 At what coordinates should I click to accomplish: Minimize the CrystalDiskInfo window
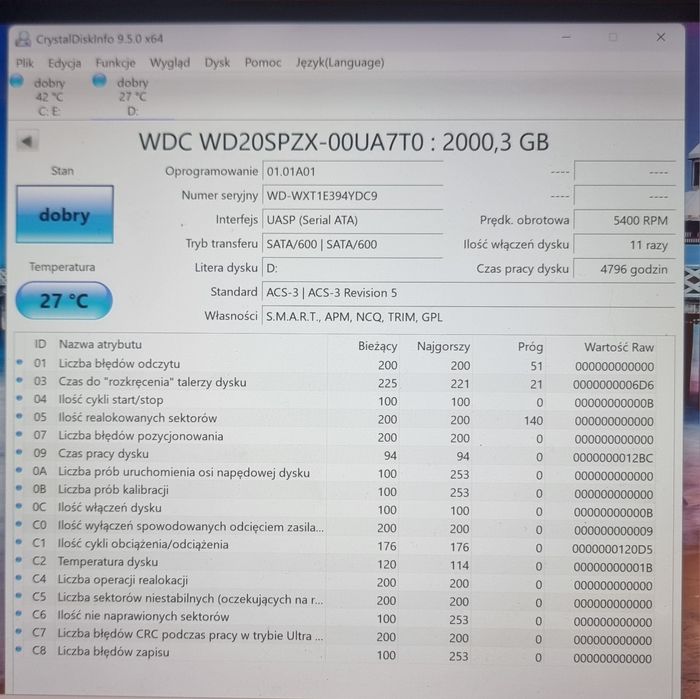[566, 37]
